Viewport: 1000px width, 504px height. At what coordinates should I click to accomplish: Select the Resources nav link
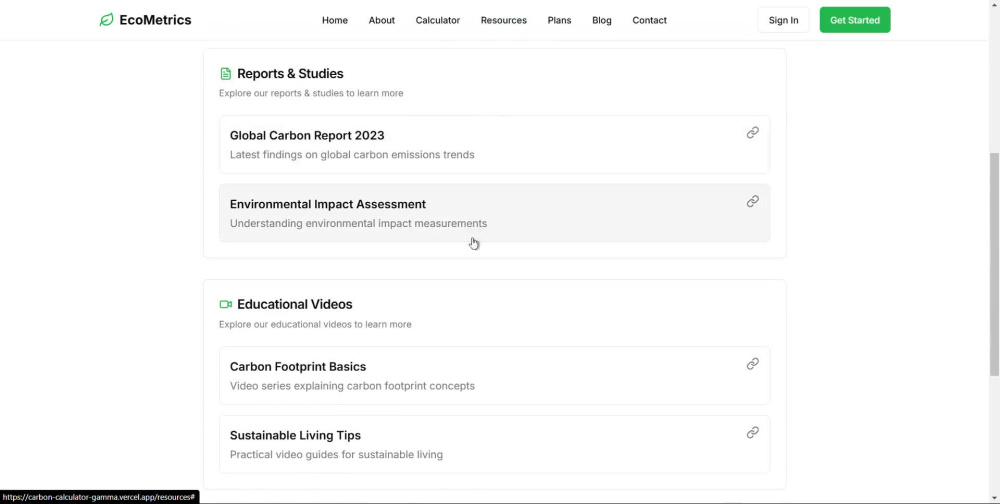[504, 20]
